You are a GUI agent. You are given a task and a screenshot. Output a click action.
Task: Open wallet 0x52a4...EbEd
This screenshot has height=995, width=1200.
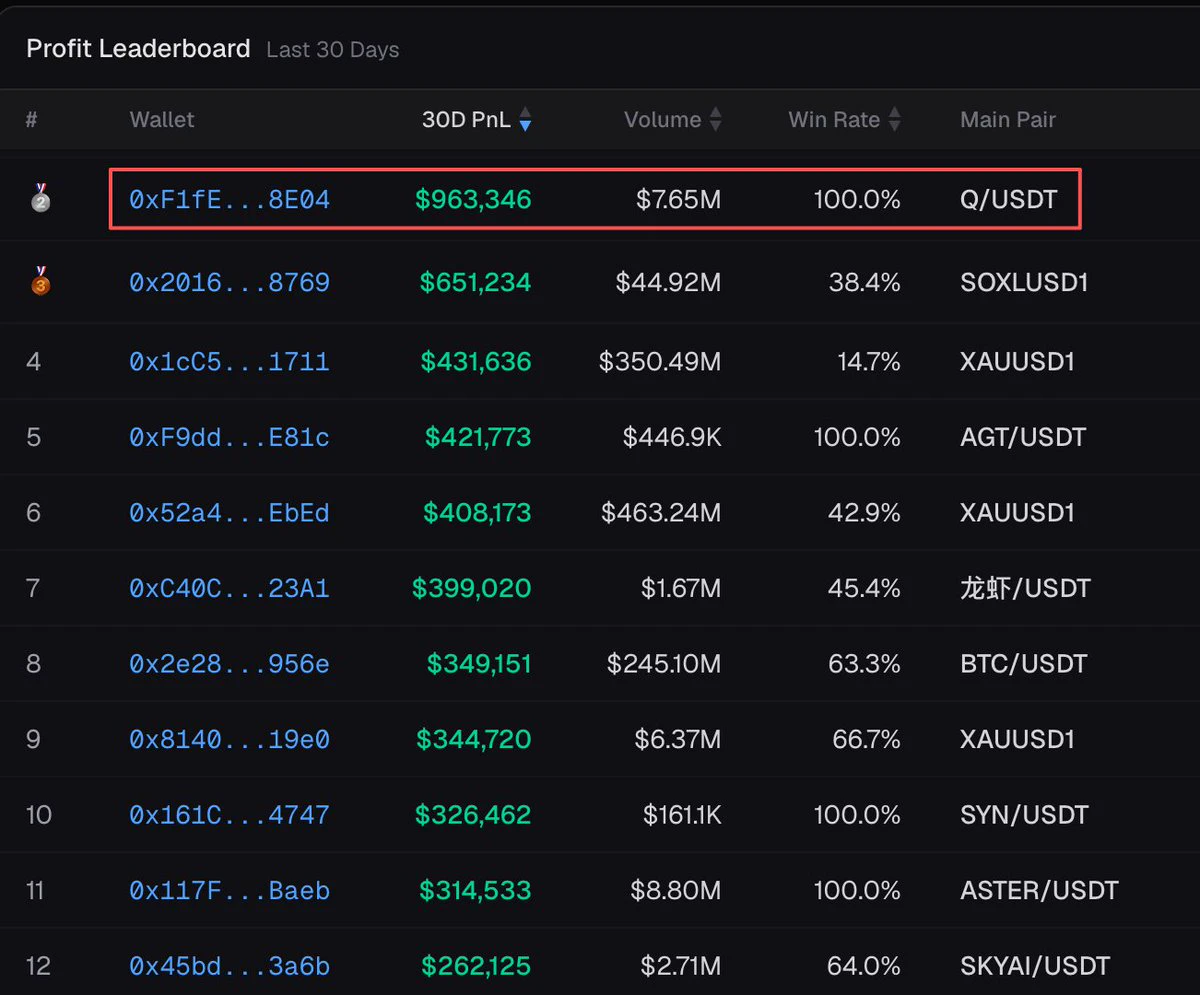pos(229,513)
